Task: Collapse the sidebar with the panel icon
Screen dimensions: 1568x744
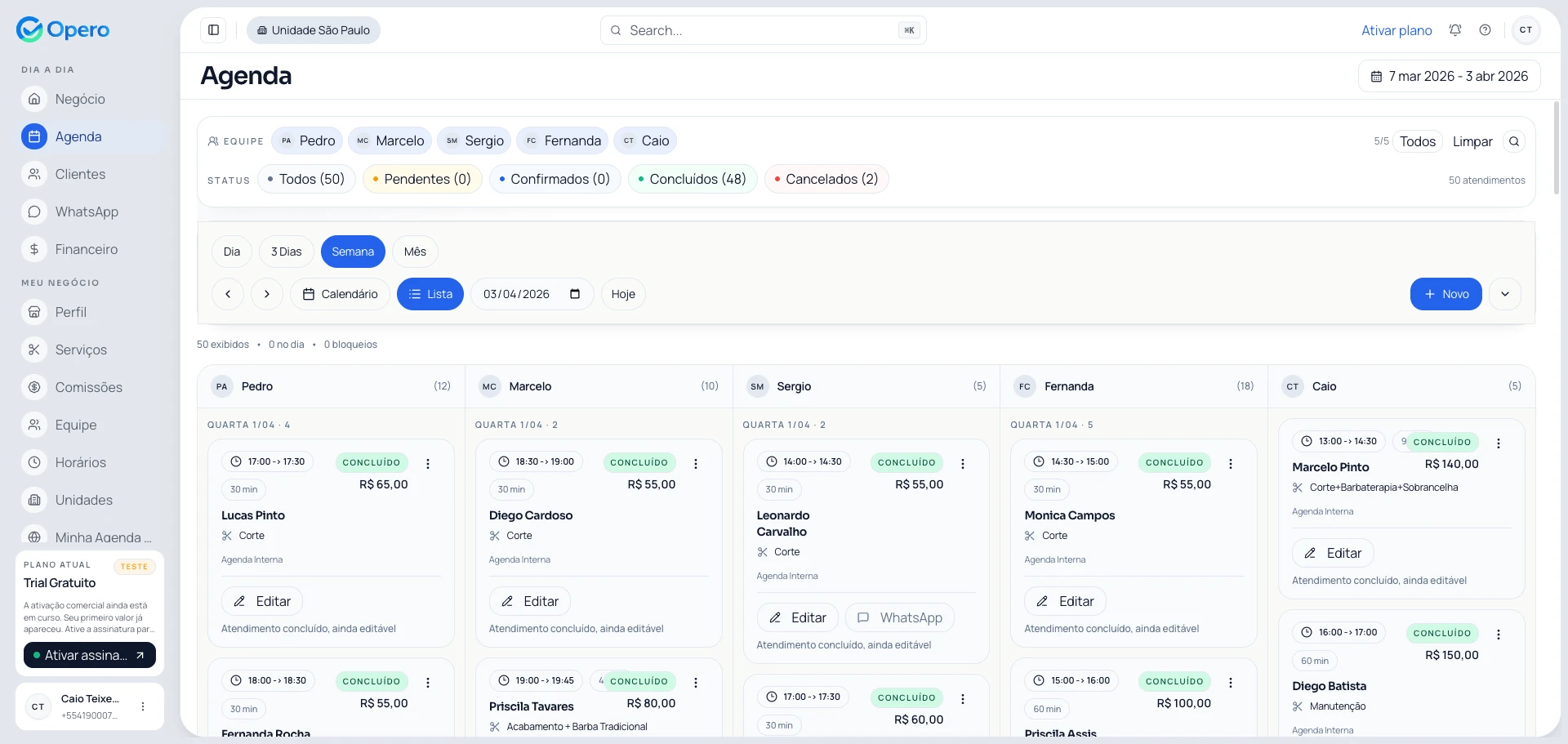Action: click(213, 30)
